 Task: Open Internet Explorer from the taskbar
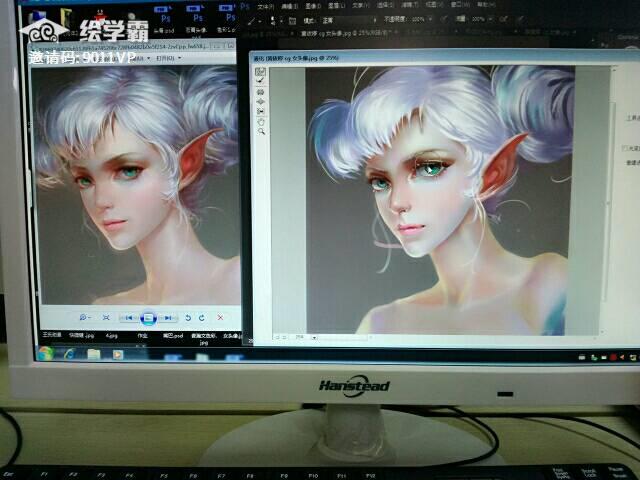[70, 354]
